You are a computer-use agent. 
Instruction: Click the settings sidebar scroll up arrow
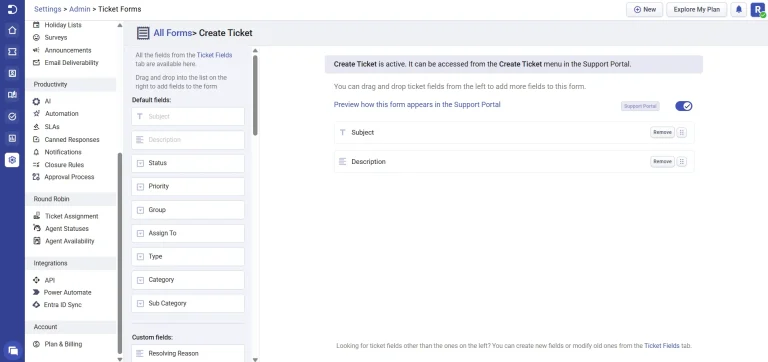pyautogui.click(x=120, y=25)
